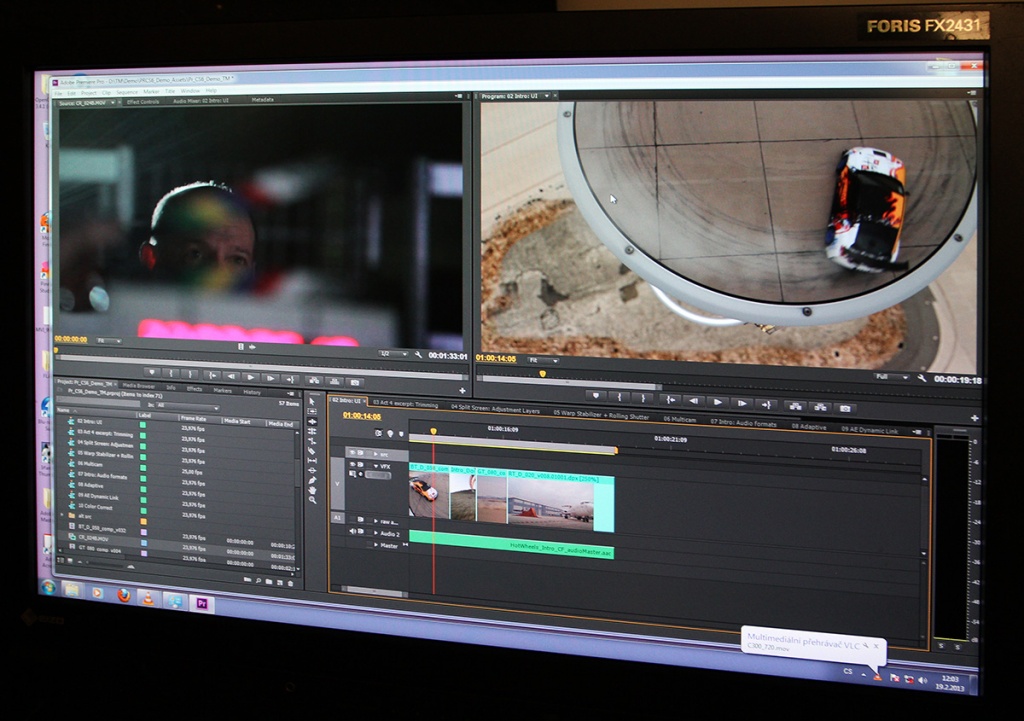This screenshot has width=1024, height=721.
Task: Open Program monitor Full resolution dropdown
Action: tap(892, 377)
